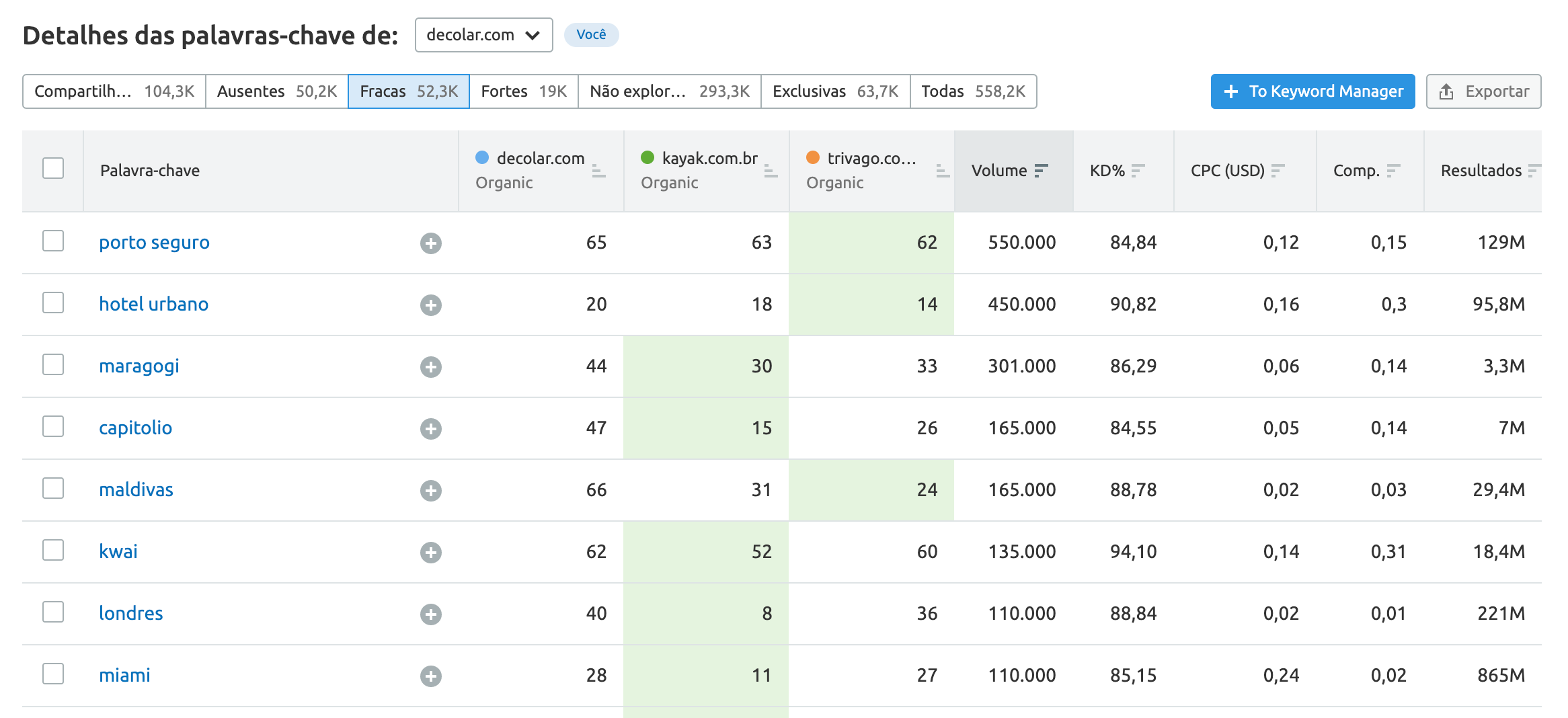Show the Todas tab
Screen dimensions: 1568x718
click(x=974, y=91)
